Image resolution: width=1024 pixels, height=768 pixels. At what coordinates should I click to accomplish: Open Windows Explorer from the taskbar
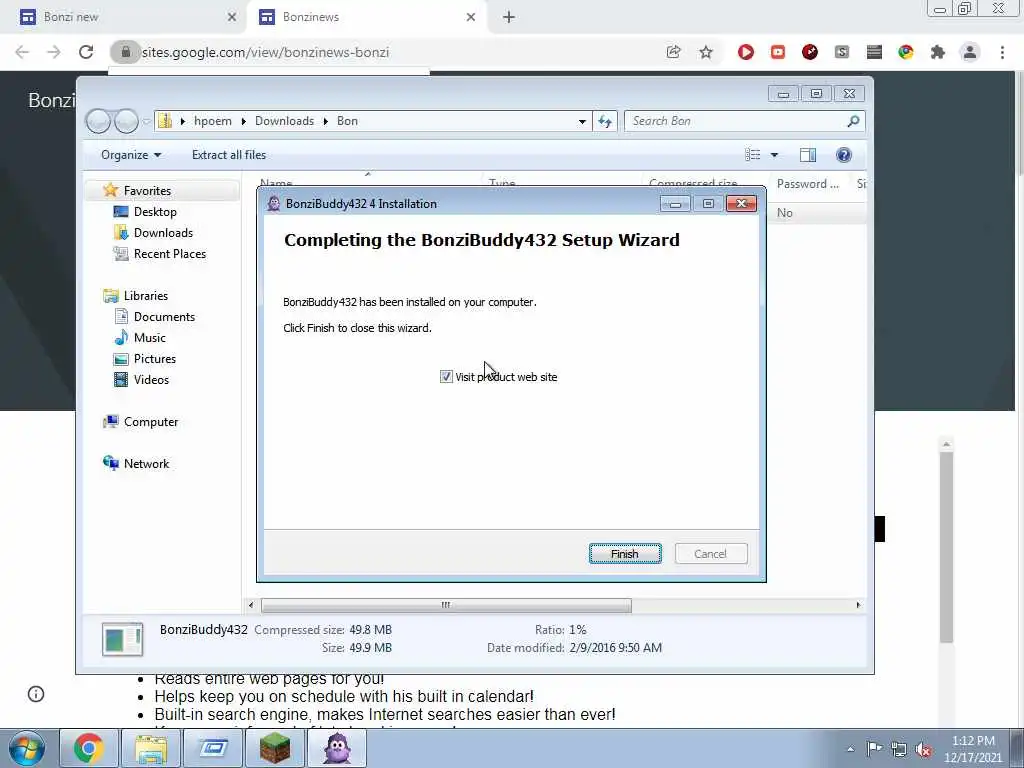[x=151, y=748]
